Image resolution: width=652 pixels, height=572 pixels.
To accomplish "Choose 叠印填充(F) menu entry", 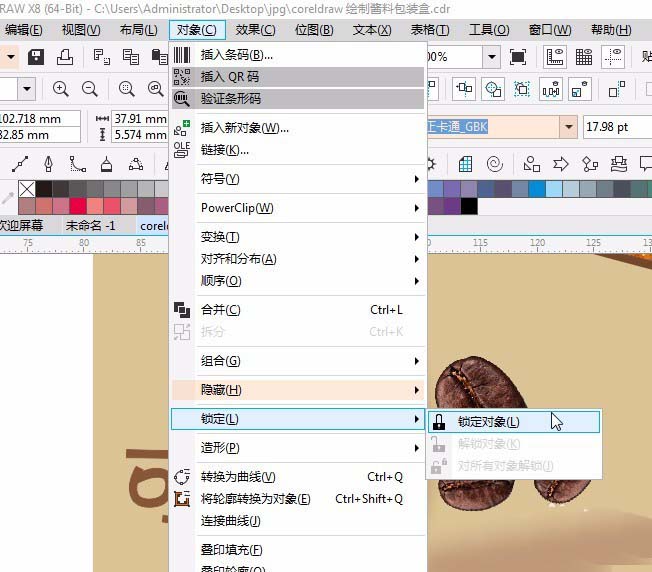I will coord(298,550).
